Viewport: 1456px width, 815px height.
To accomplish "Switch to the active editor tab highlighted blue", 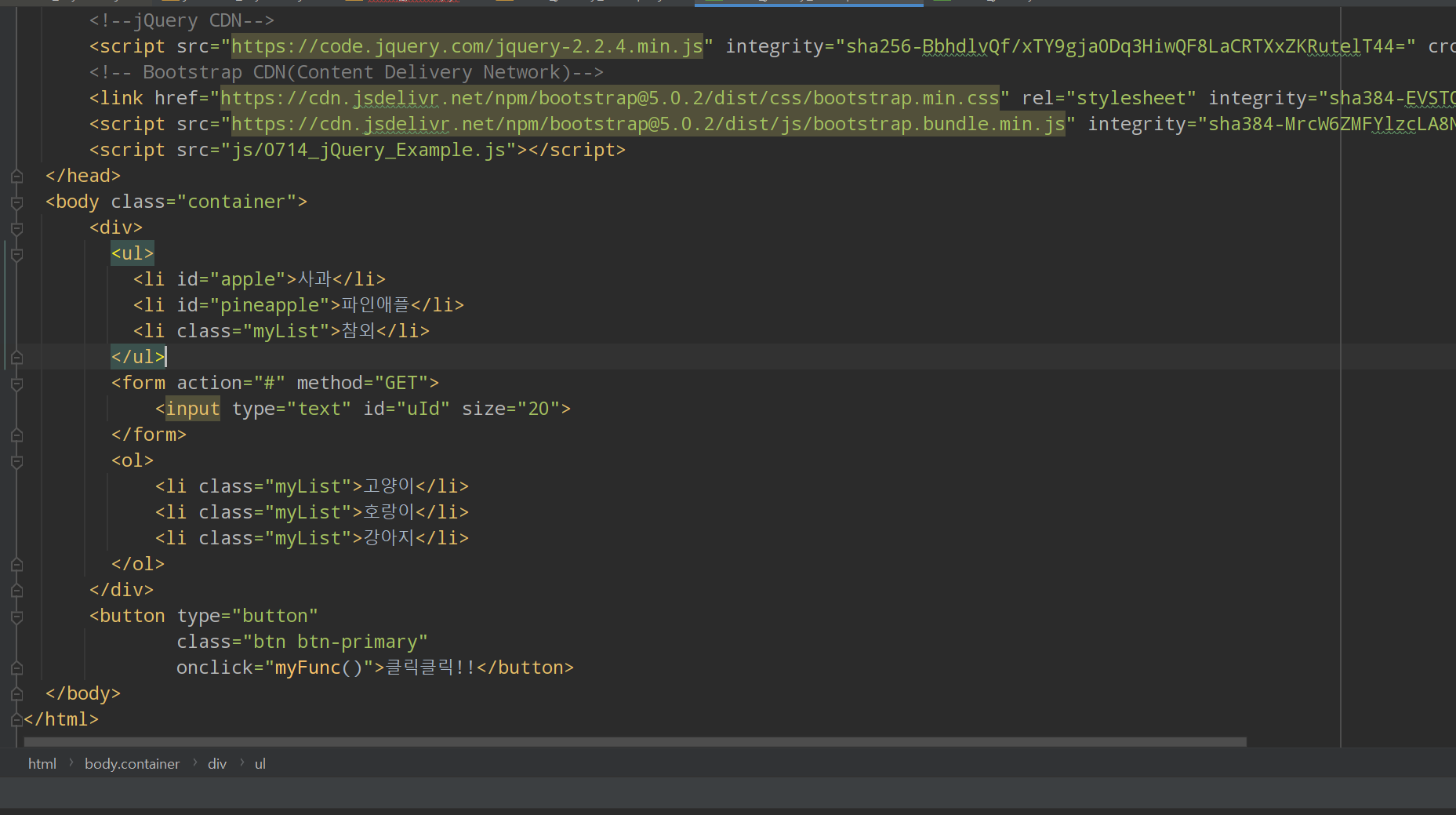I will 808,2.
